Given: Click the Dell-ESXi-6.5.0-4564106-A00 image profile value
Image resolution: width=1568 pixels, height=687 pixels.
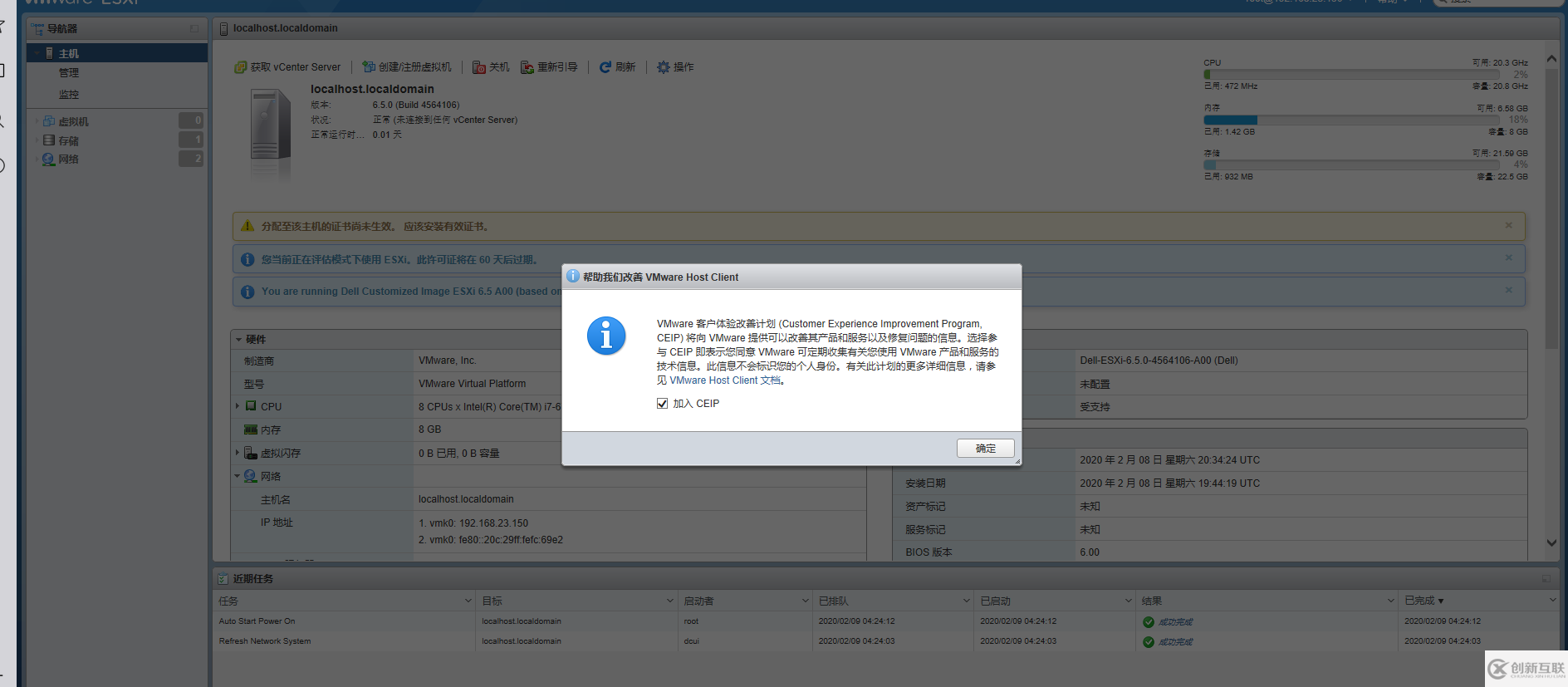Looking at the screenshot, I should [1159, 361].
